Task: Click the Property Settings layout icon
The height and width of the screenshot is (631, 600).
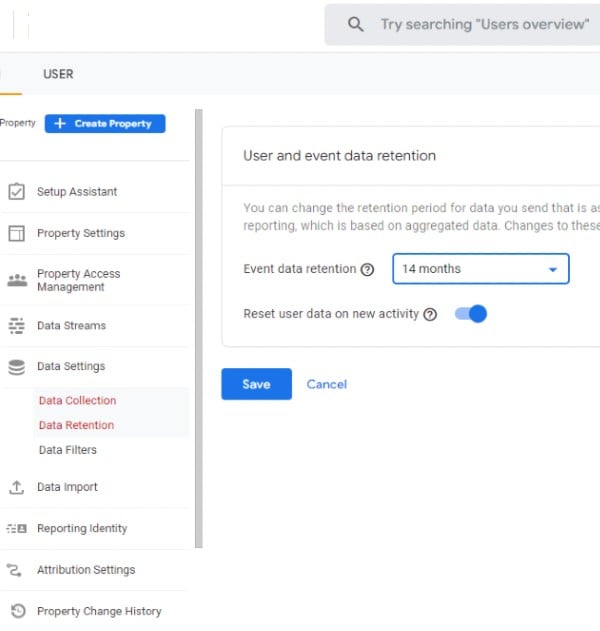Action: click(17, 233)
